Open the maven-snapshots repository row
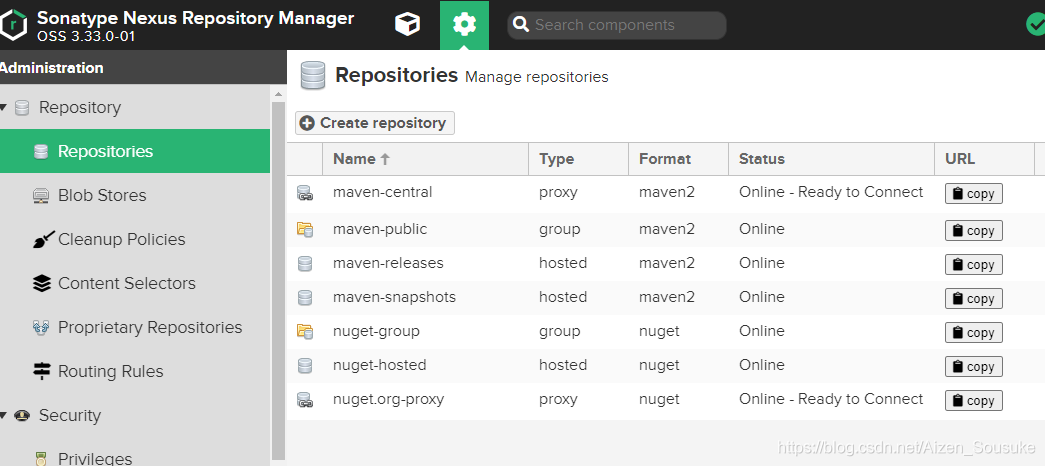 (x=394, y=297)
